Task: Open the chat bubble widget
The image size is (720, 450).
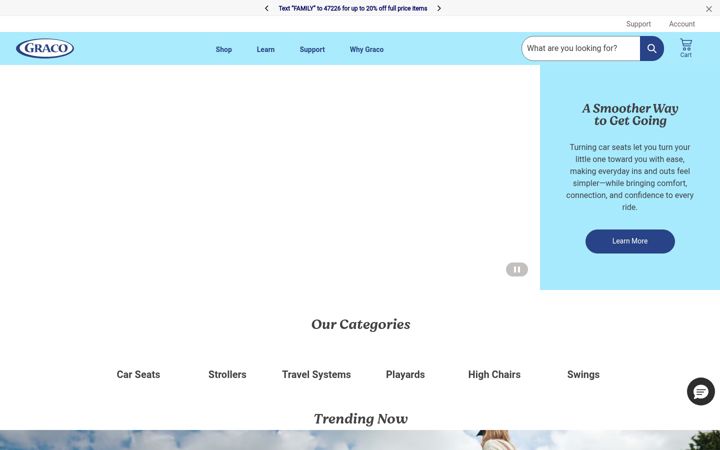Action: coord(700,392)
